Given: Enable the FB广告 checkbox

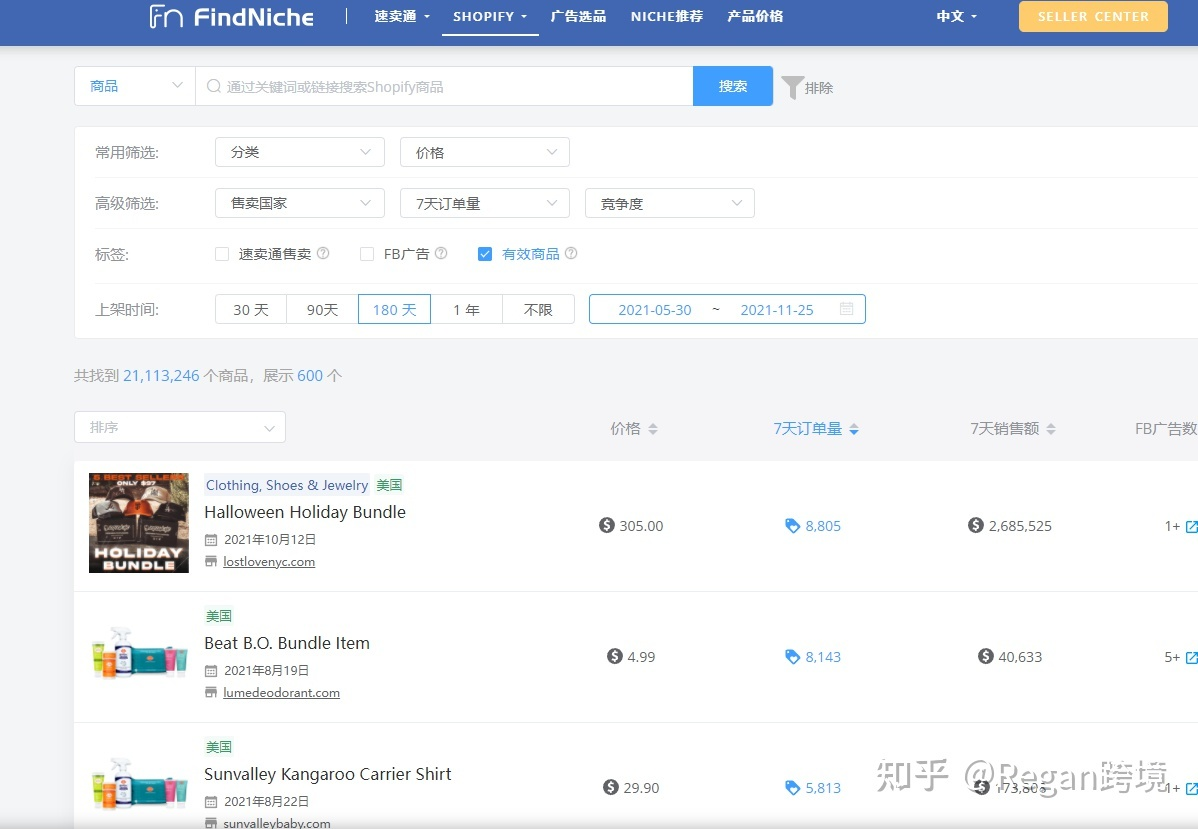Looking at the screenshot, I should (x=367, y=253).
